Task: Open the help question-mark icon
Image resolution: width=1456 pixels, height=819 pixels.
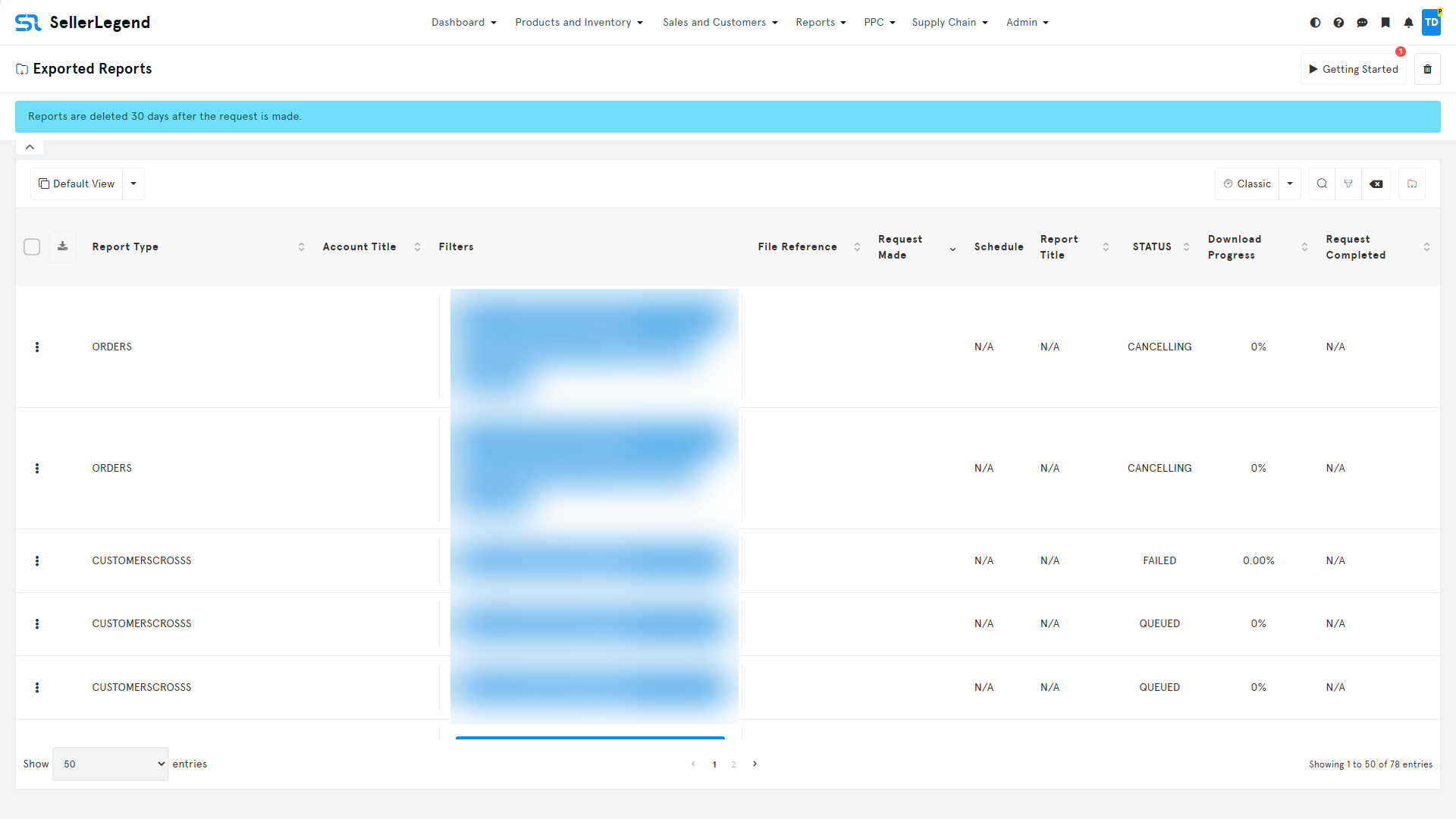Action: click(x=1338, y=23)
